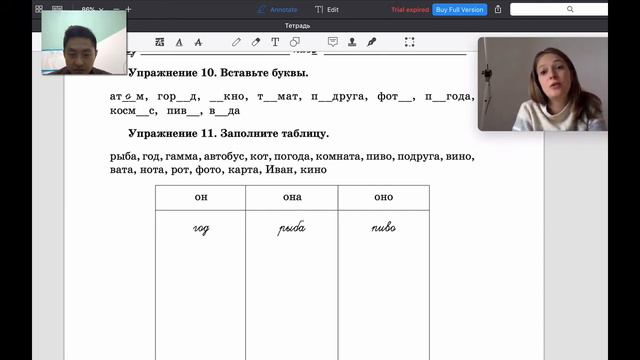Viewport: 640px width, 360px height.
Task: Switch to Edit mode
Action: [327, 9]
